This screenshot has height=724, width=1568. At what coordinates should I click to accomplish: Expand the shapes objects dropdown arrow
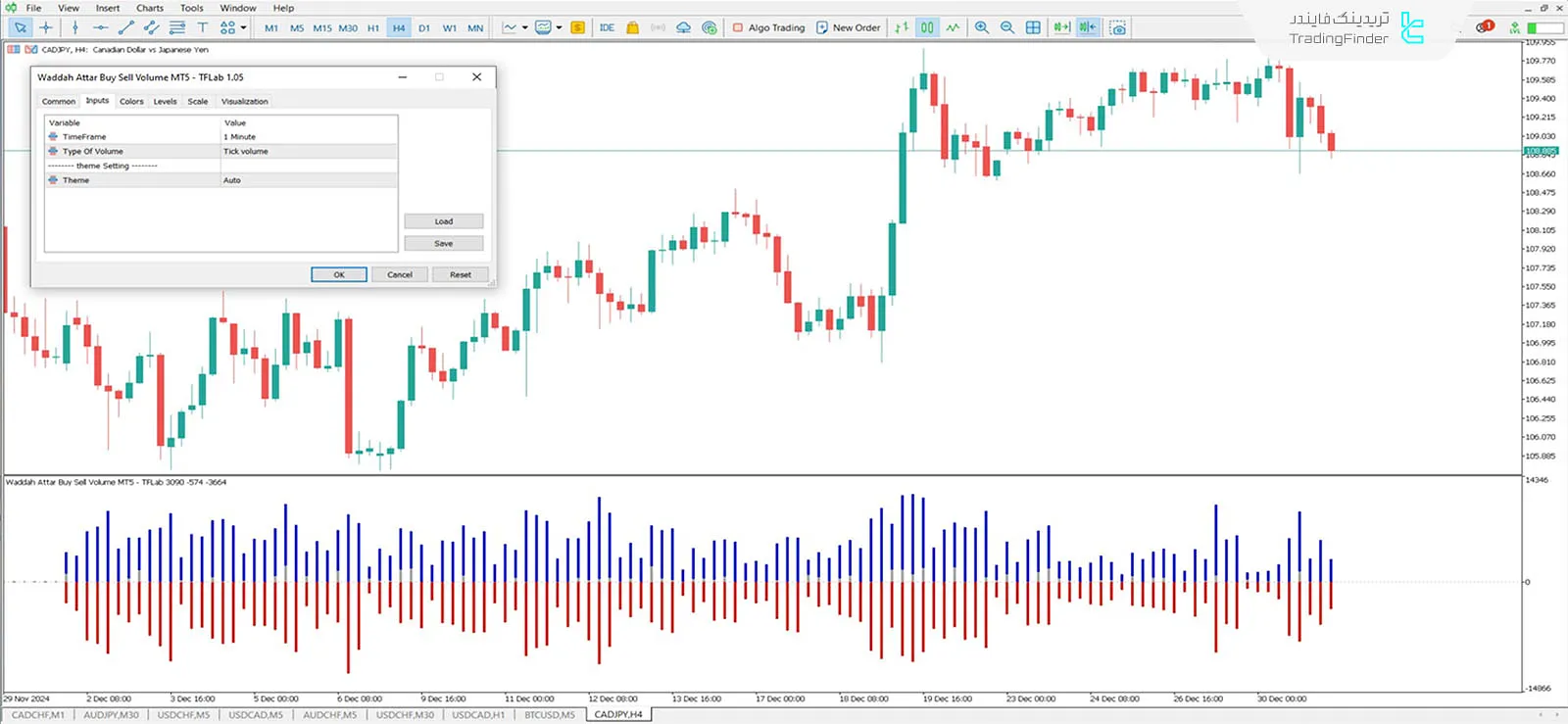click(x=243, y=27)
